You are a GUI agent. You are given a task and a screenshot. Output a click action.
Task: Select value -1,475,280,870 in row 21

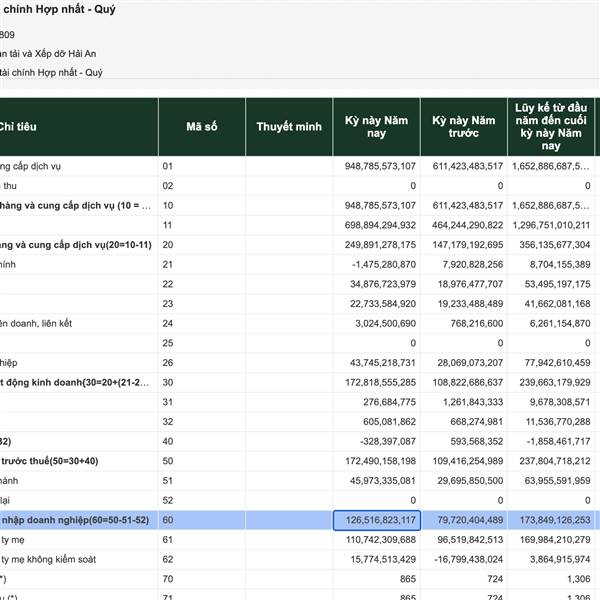coord(384,264)
